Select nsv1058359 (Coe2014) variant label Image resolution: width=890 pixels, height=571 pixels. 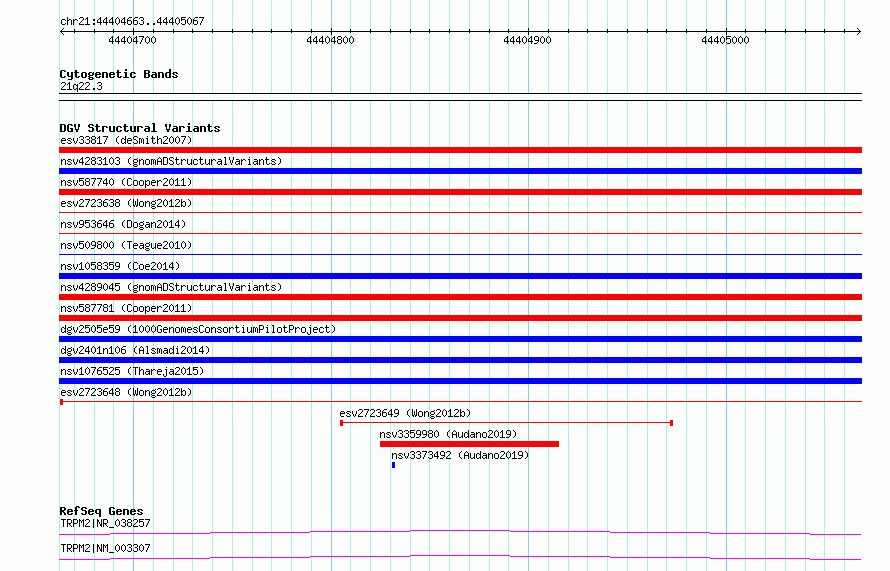[120, 266]
